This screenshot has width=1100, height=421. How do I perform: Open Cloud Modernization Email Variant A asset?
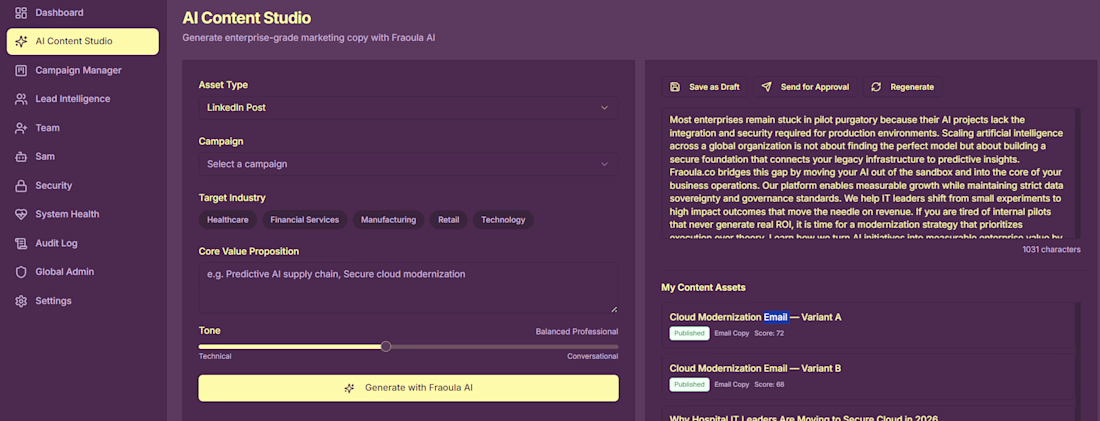867,326
